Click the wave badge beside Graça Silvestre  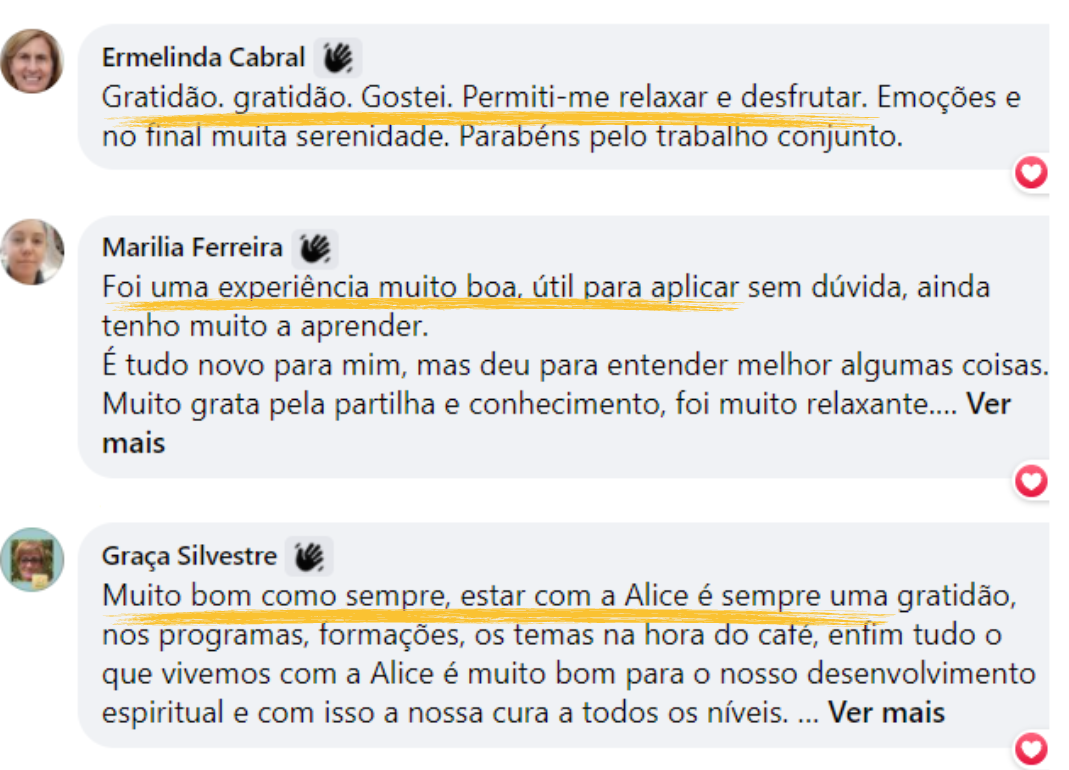tap(309, 555)
